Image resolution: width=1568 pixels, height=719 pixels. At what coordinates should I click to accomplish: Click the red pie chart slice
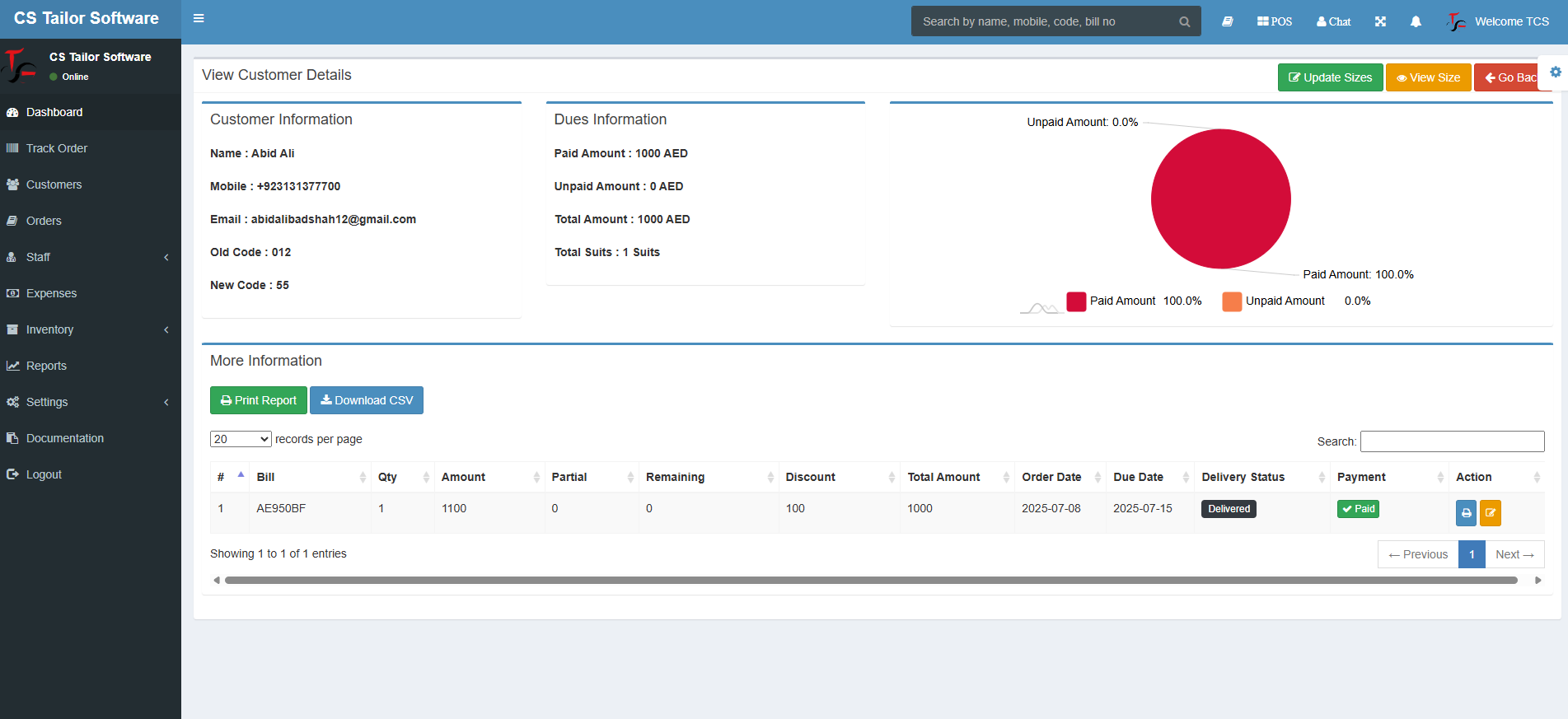click(1220, 198)
